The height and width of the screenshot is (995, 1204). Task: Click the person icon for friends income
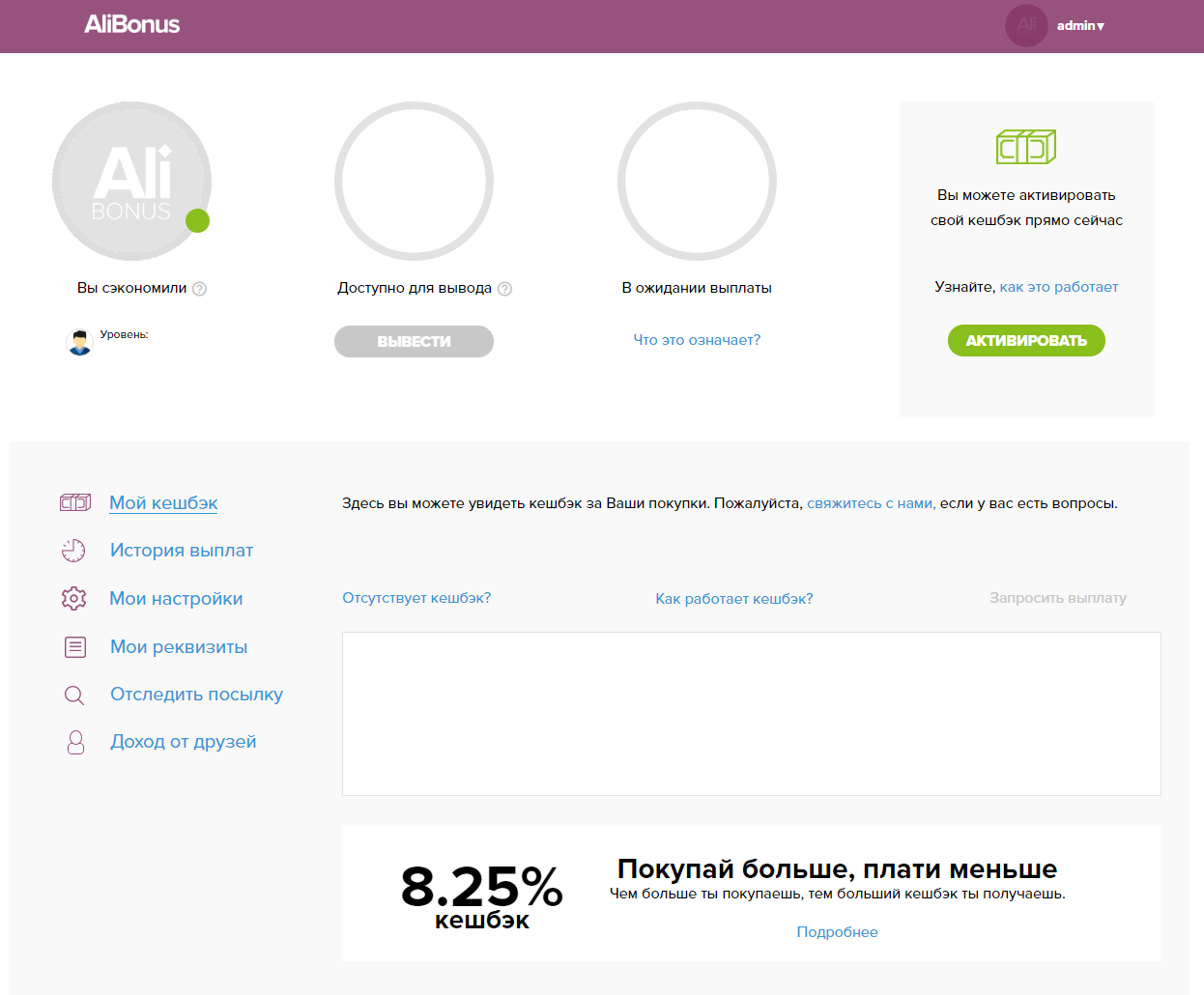pyautogui.click(x=75, y=742)
